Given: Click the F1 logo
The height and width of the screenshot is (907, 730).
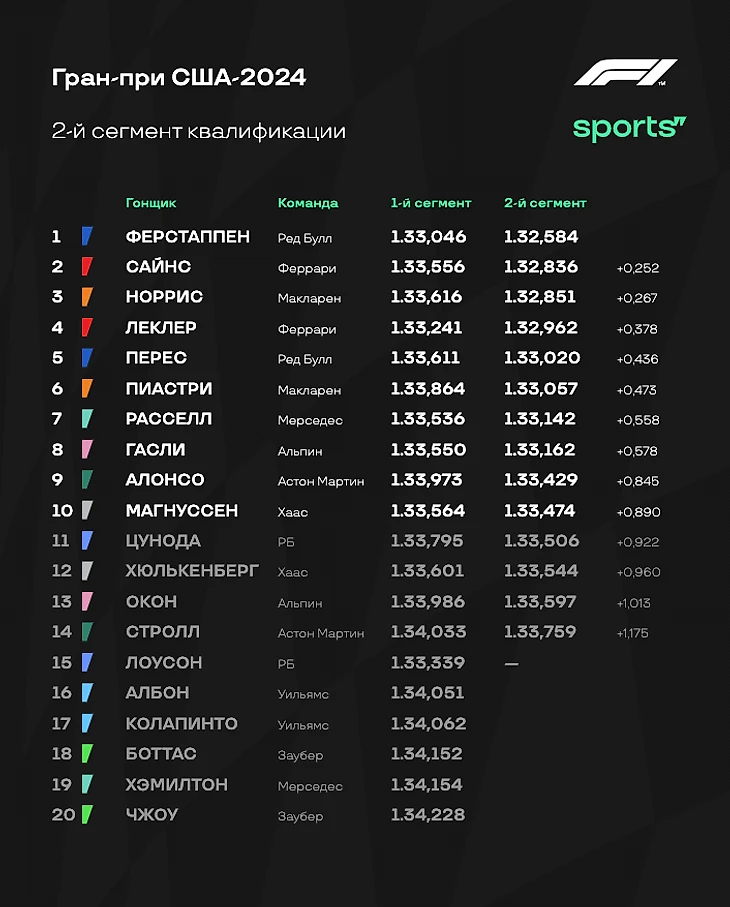Looking at the screenshot, I should pyautogui.click(x=625, y=72).
